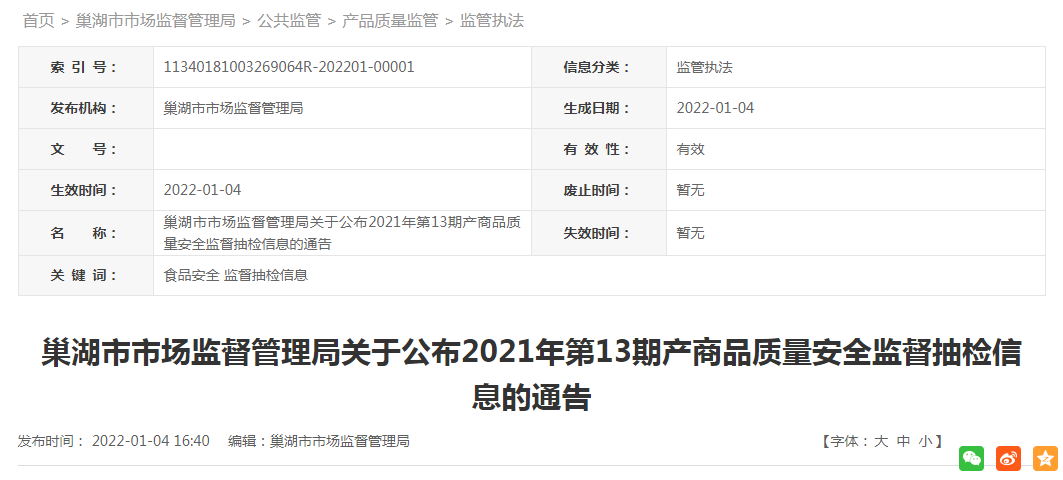Select index number 11340181003269064R-202201-00001

click(x=289, y=67)
